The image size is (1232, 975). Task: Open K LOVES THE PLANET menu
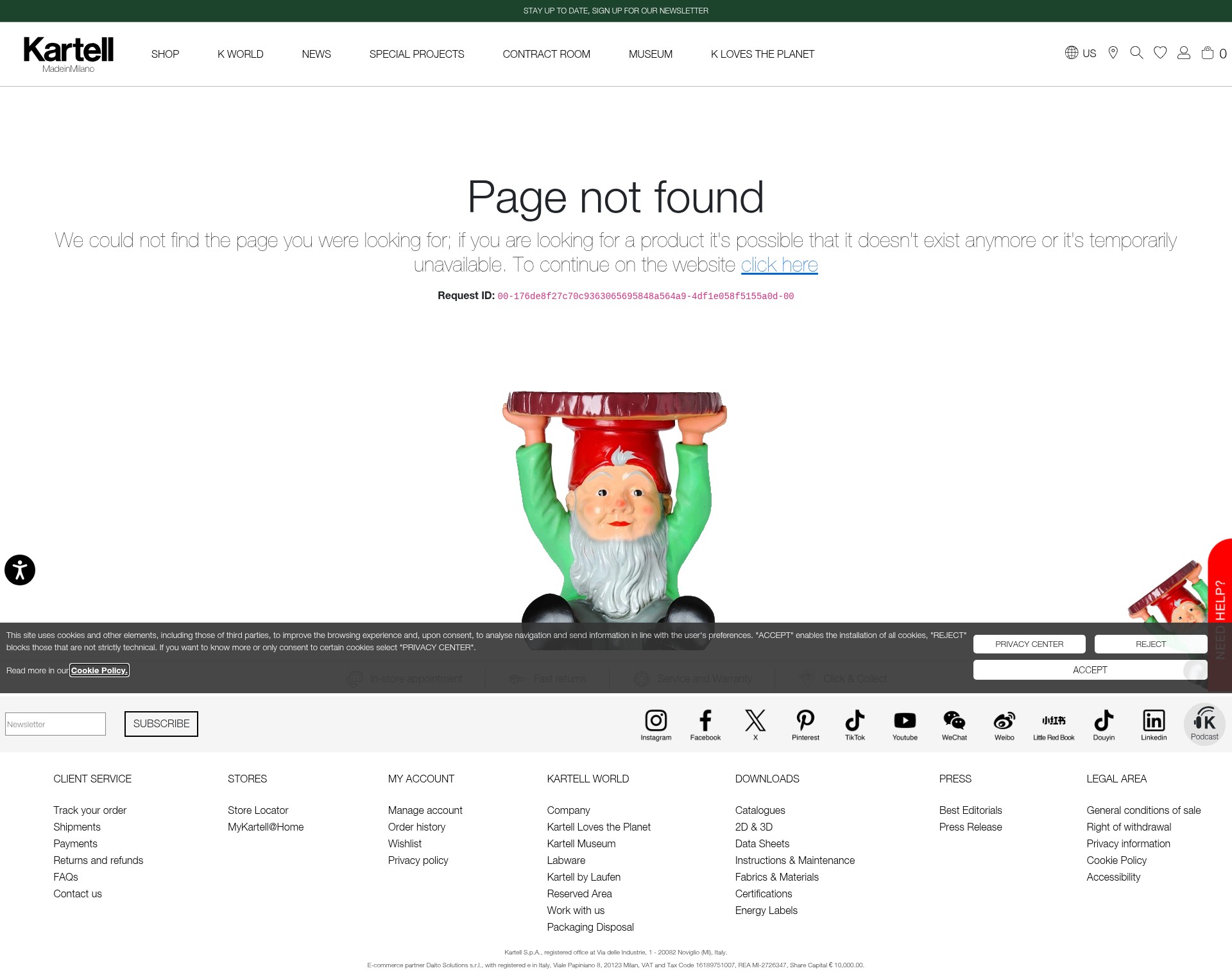tap(762, 54)
